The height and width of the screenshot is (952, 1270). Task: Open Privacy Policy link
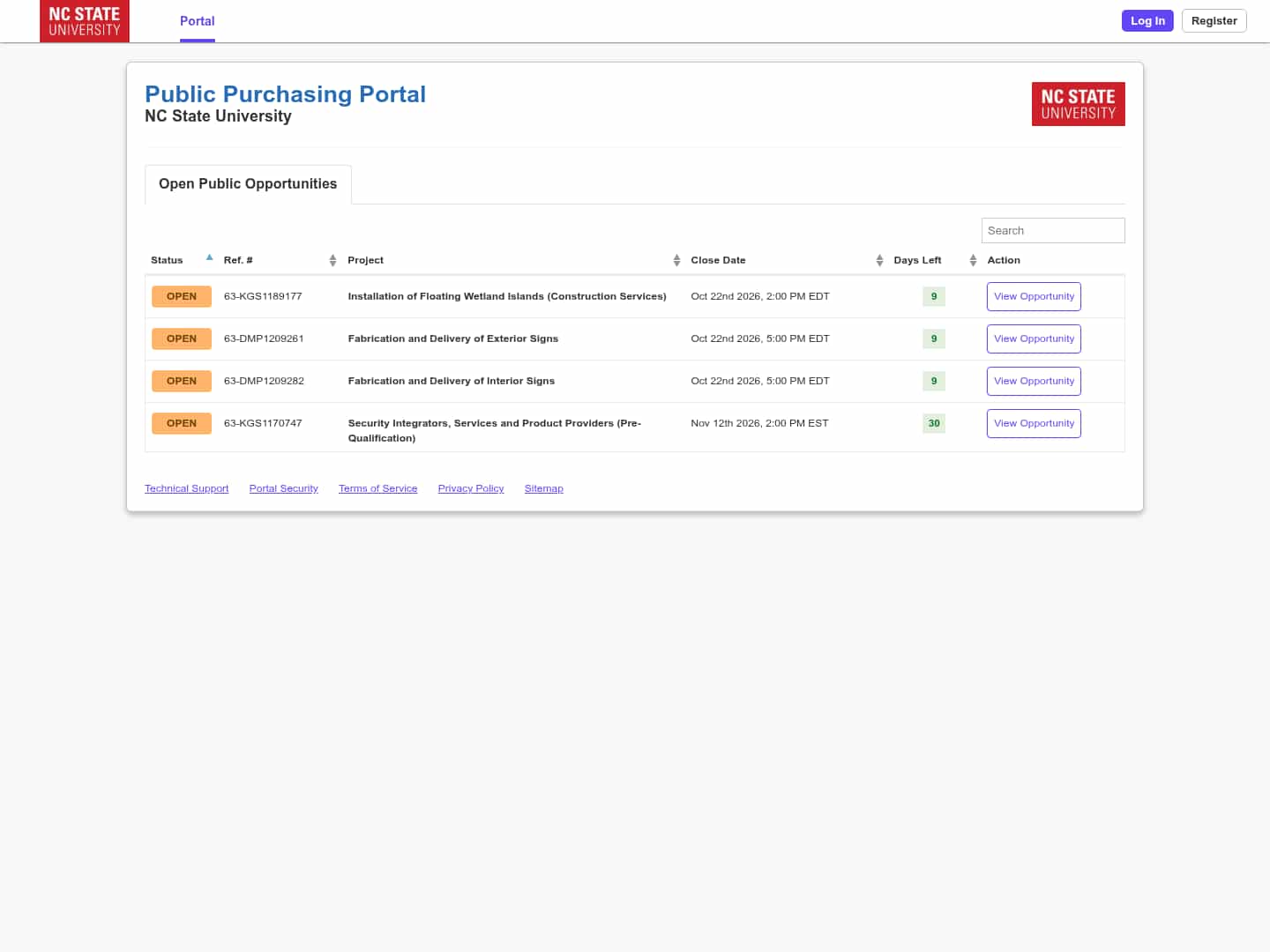coord(471,488)
